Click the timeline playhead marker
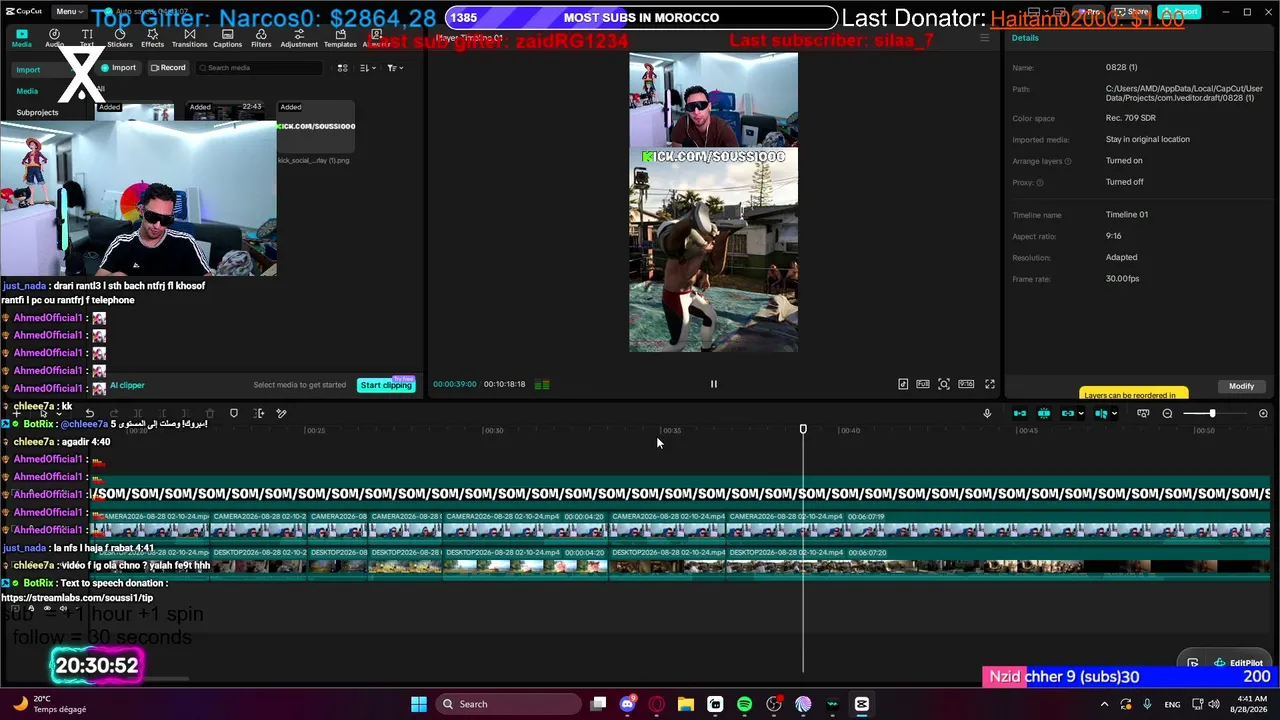 803,429
